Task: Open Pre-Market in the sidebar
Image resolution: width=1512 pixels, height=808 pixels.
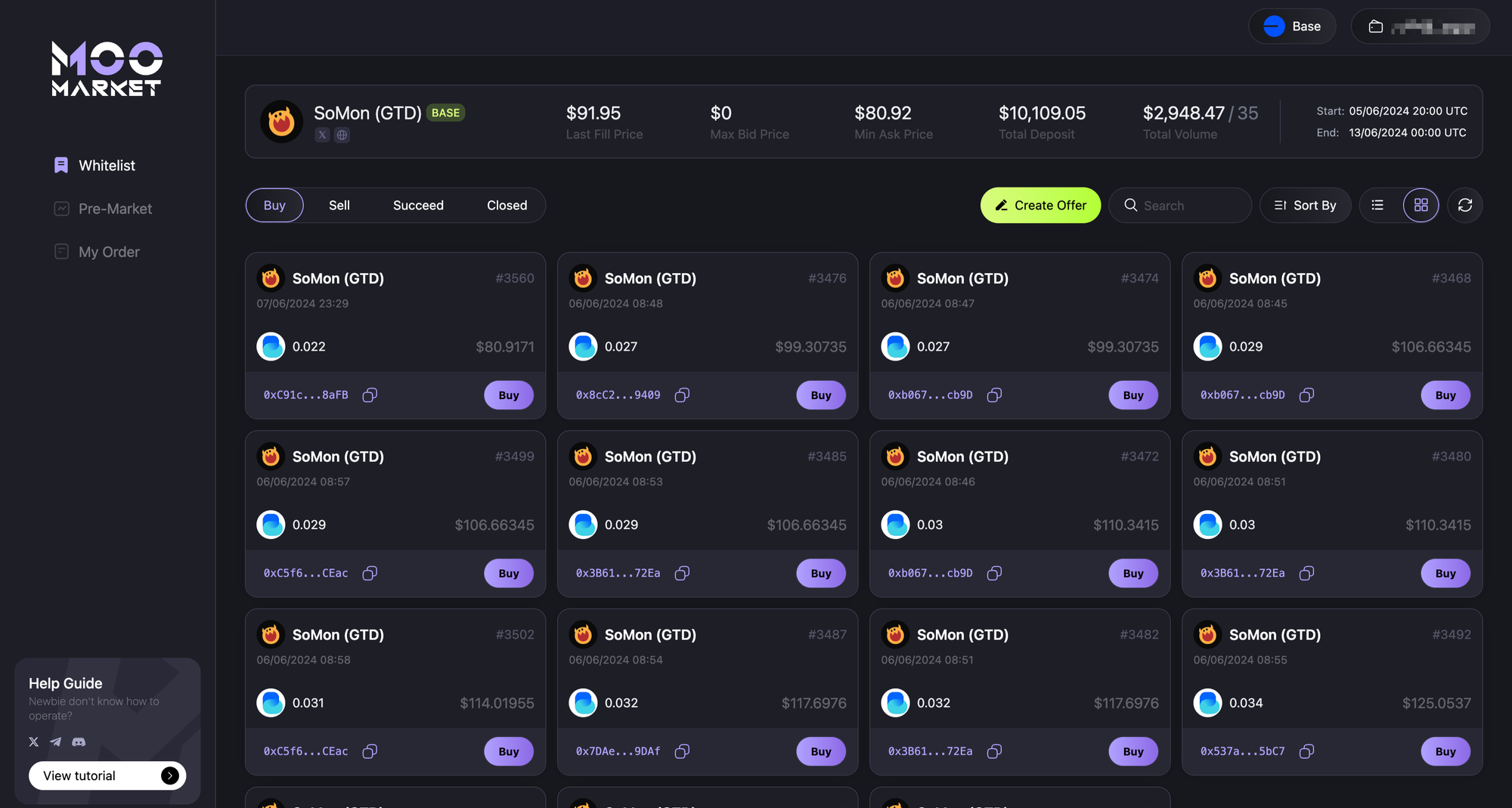Action: tap(115, 209)
